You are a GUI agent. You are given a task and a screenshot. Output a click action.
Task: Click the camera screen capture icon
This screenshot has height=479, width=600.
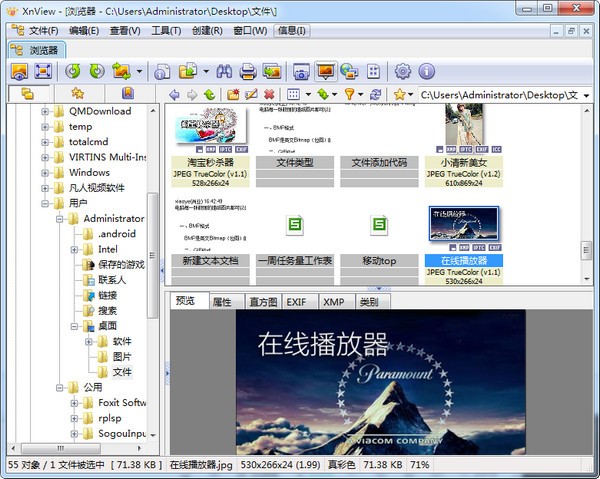pyautogui.click(x=300, y=71)
